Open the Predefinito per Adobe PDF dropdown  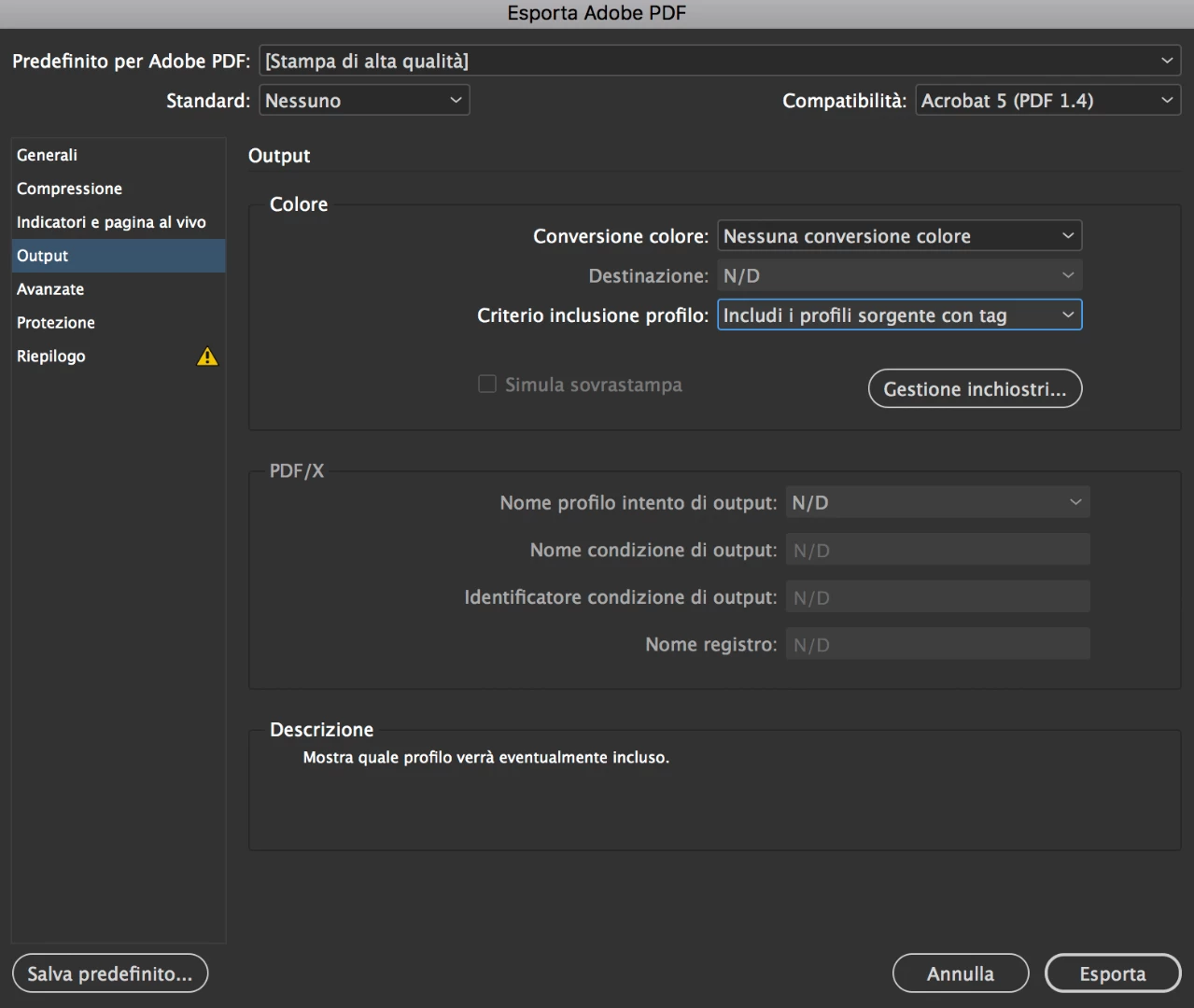(x=720, y=61)
